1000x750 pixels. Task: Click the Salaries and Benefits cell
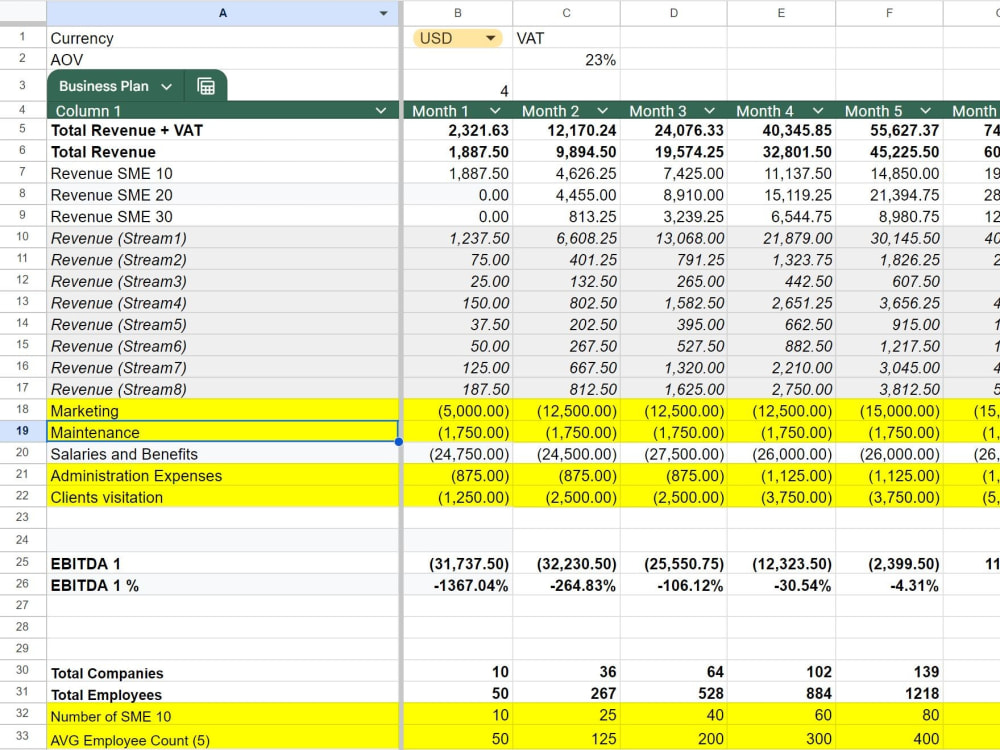(x=223, y=453)
